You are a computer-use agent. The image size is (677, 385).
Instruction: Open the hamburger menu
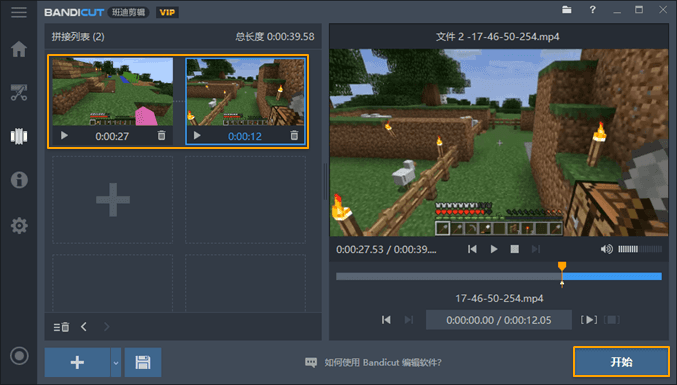pyautogui.click(x=19, y=12)
